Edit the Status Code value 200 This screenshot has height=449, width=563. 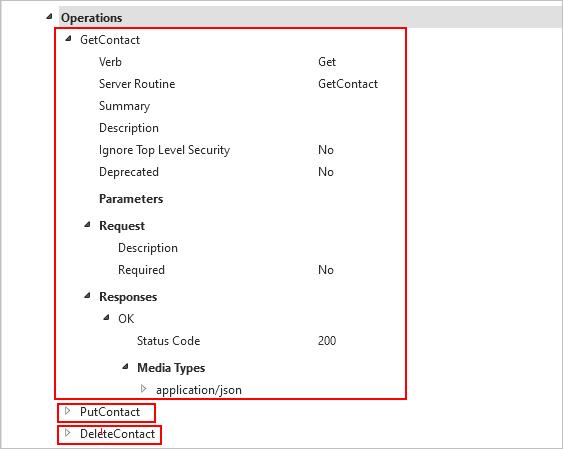click(327, 341)
